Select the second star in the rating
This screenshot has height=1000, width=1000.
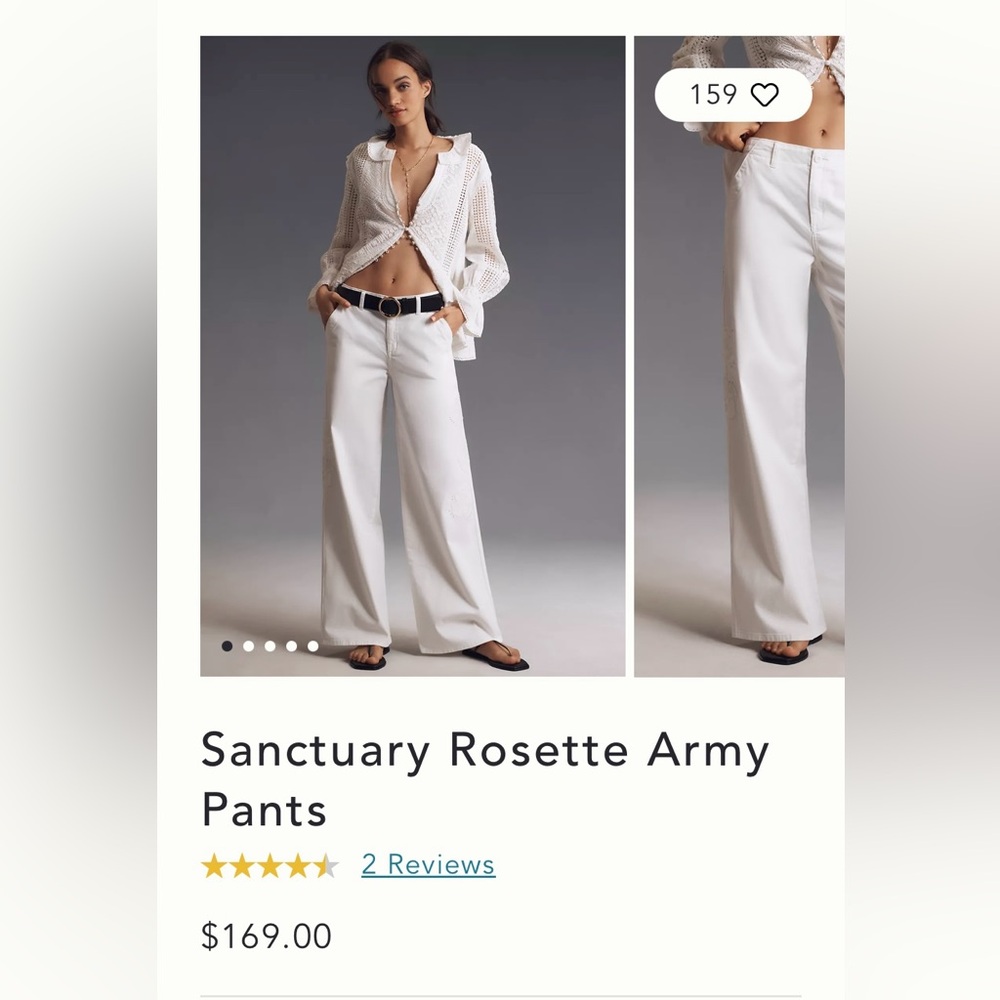tap(243, 864)
